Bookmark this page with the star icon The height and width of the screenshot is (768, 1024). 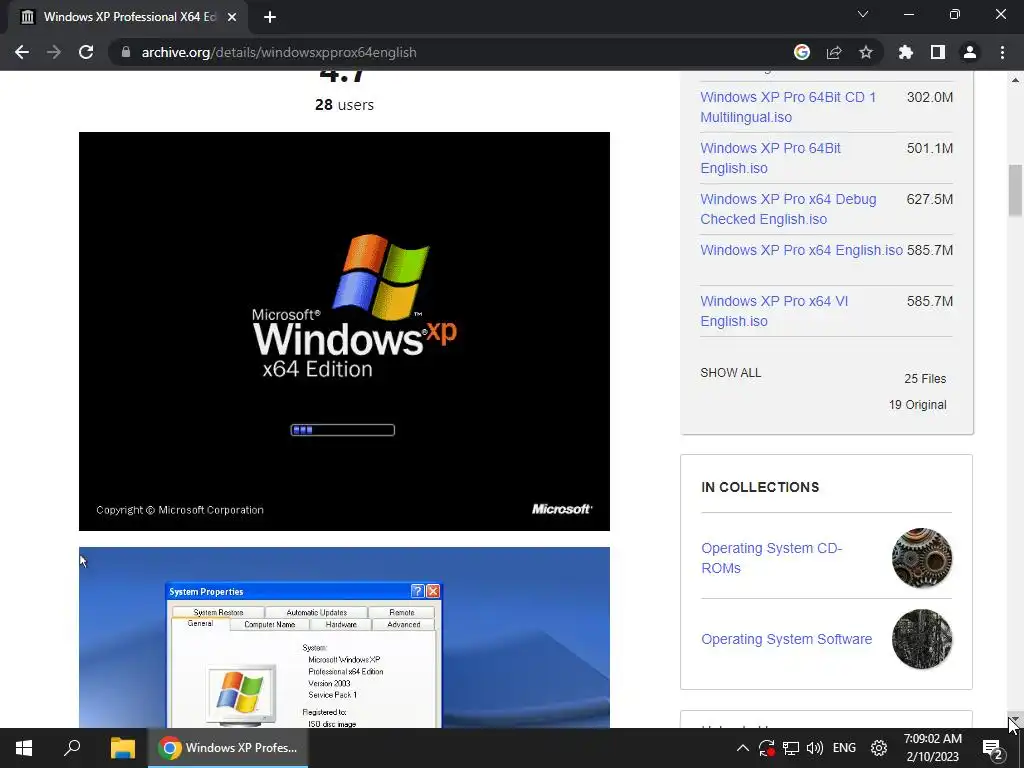point(866,52)
